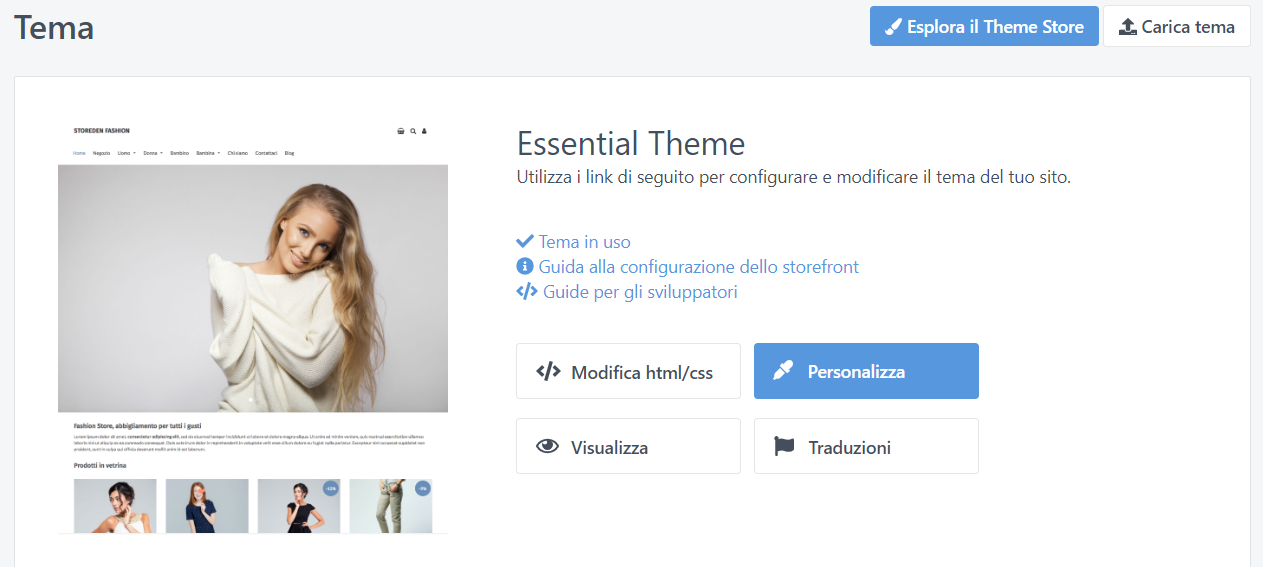The image size is (1263, 567).
Task: Choose Visualizza to preview the theme
Action: coord(609,447)
